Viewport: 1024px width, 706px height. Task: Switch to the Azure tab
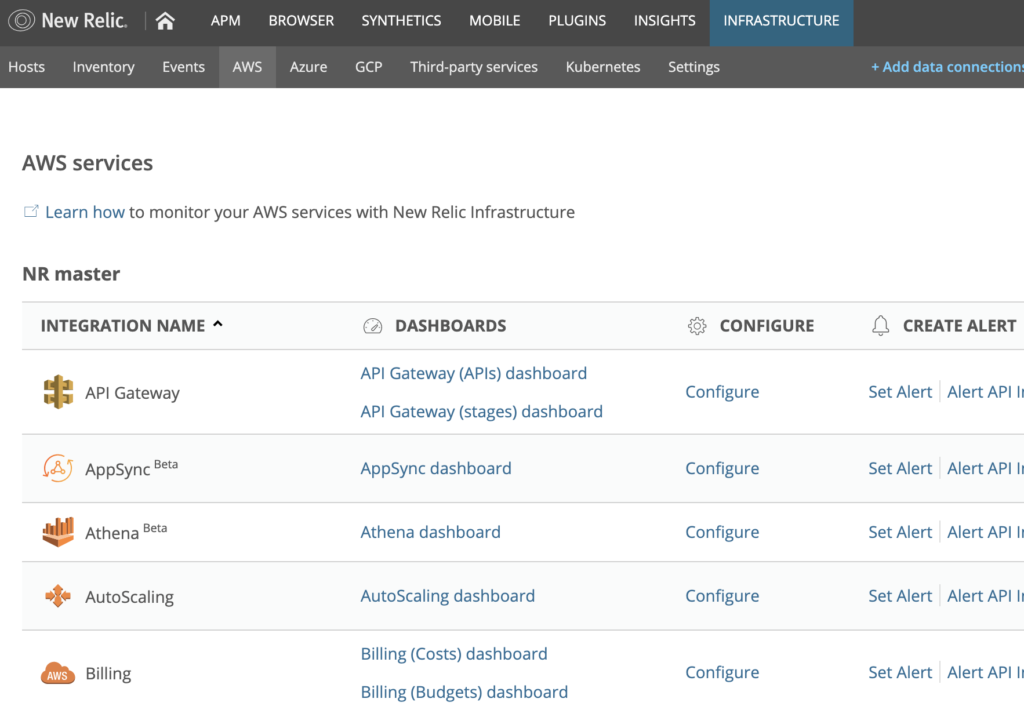coord(308,67)
